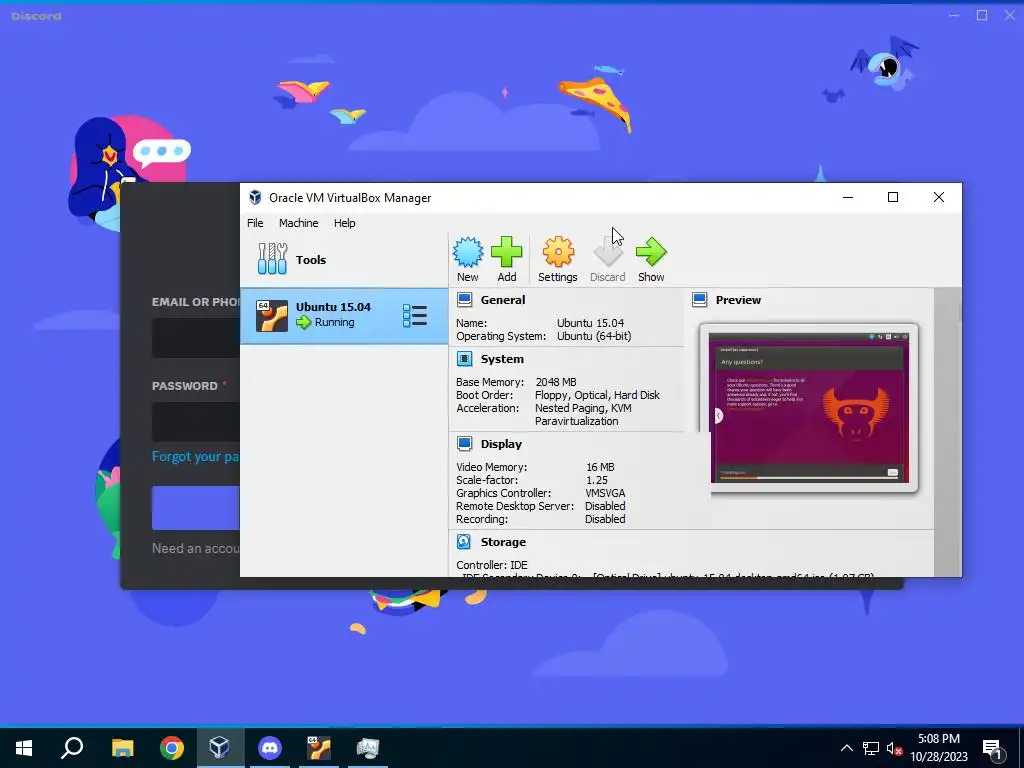Open the Help menu
The image size is (1024, 768).
[344, 223]
